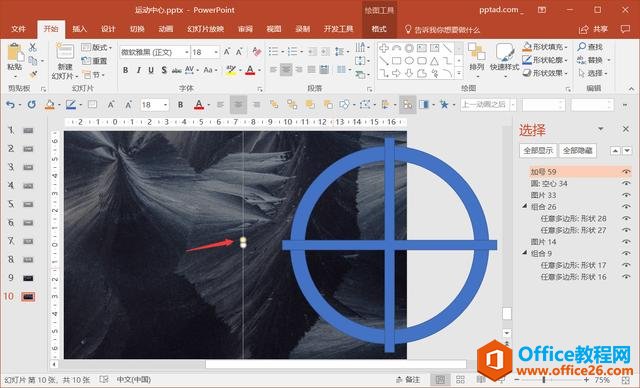This screenshot has height=388, width=640.
Task: Toggle visibility of 任意多边形: 形状 27
Action: (626, 230)
